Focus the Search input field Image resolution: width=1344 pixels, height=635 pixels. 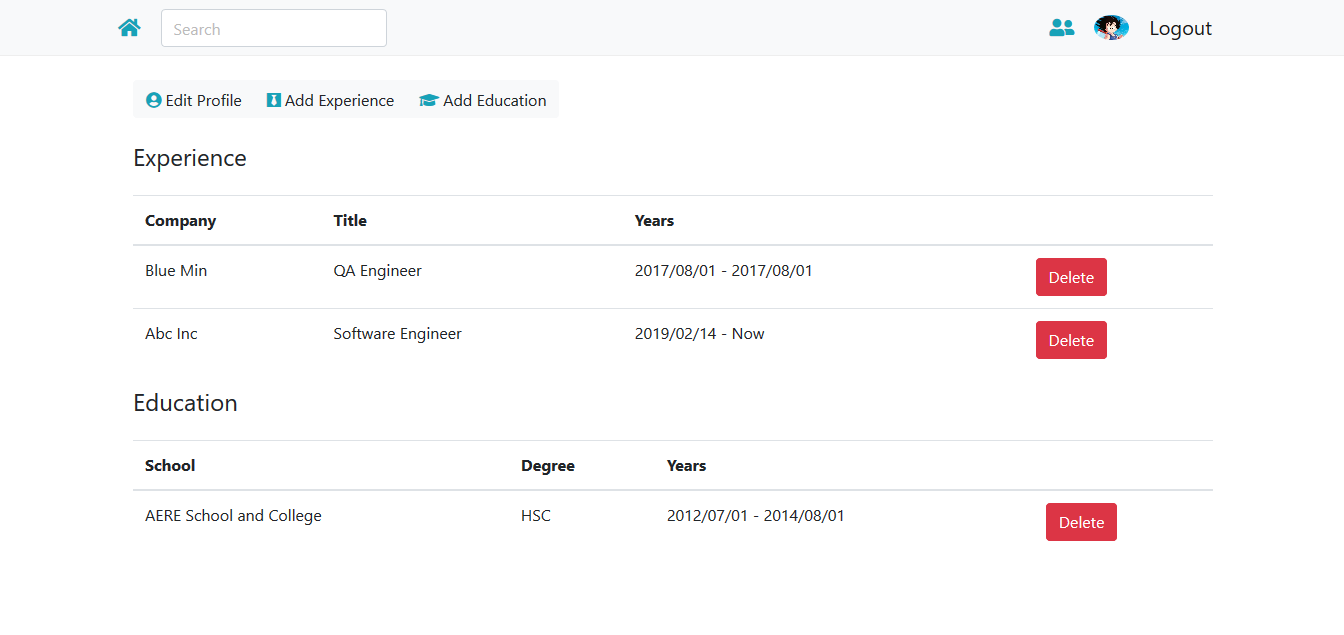[x=273, y=29]
